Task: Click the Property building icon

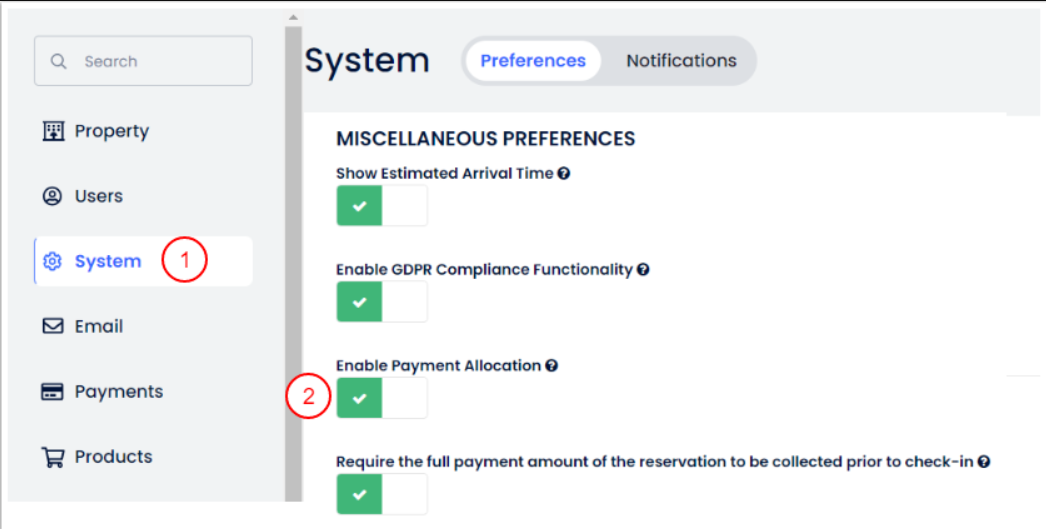Action: 53,131
